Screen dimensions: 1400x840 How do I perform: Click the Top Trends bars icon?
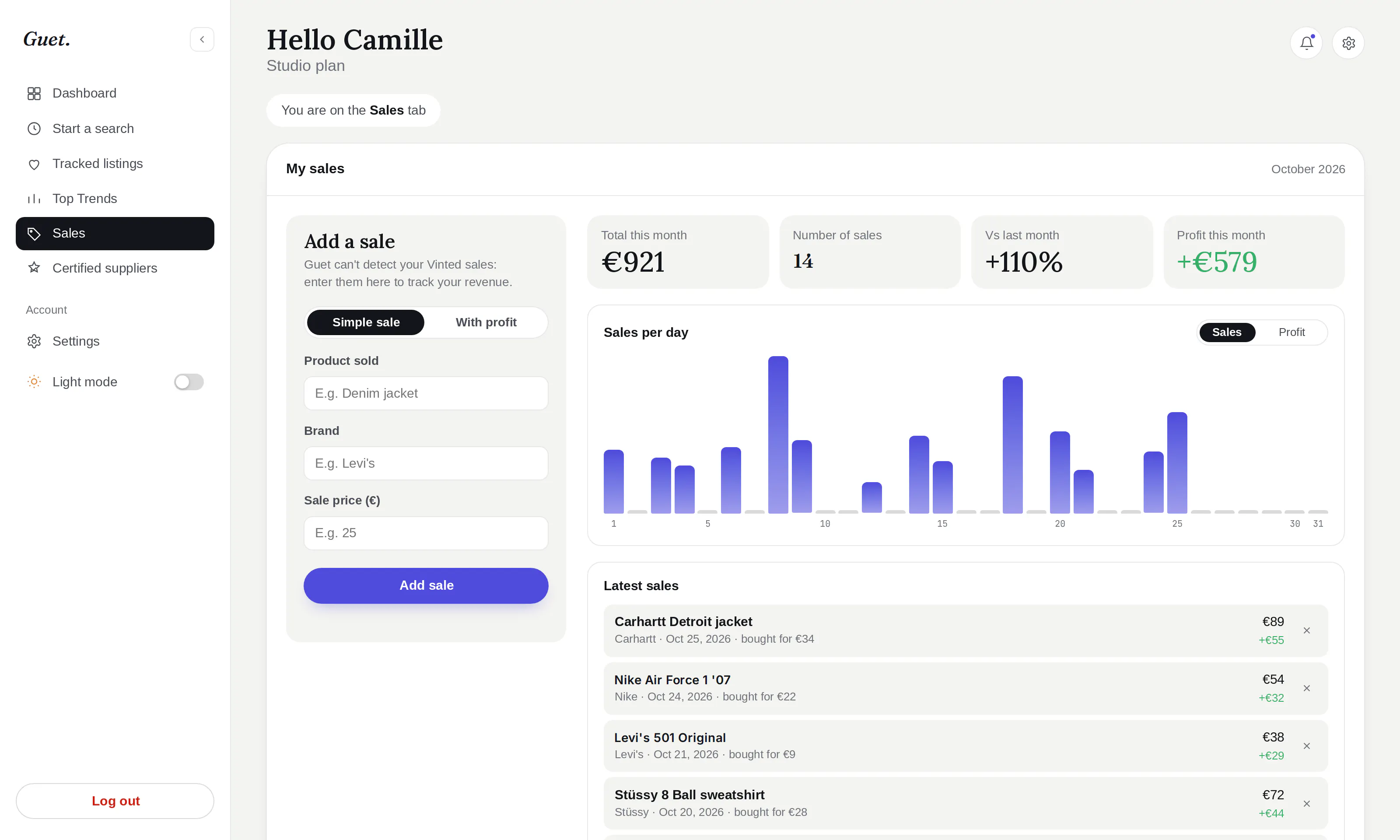pyautogui.click(x=34, y=199)
